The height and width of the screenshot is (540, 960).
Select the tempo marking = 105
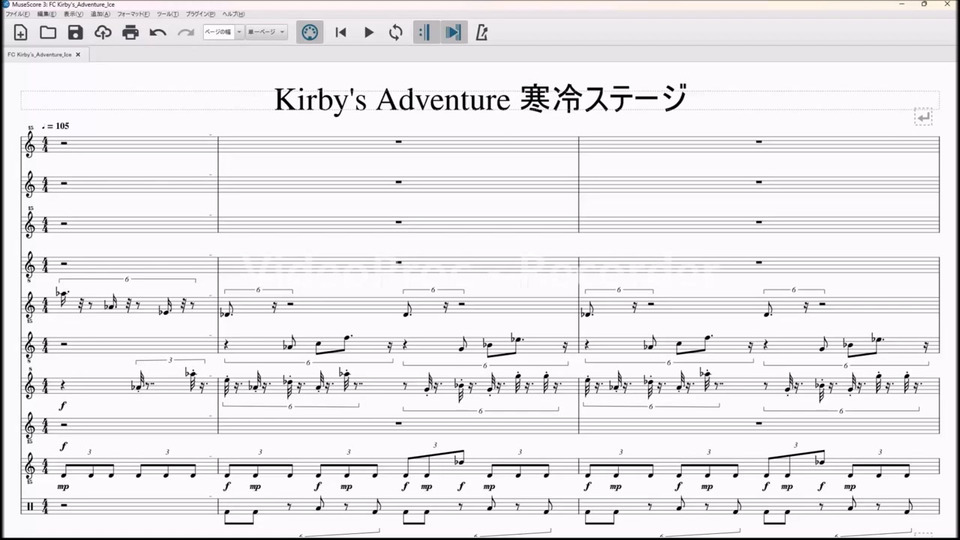pyautogui.click(x=56, y=126)
